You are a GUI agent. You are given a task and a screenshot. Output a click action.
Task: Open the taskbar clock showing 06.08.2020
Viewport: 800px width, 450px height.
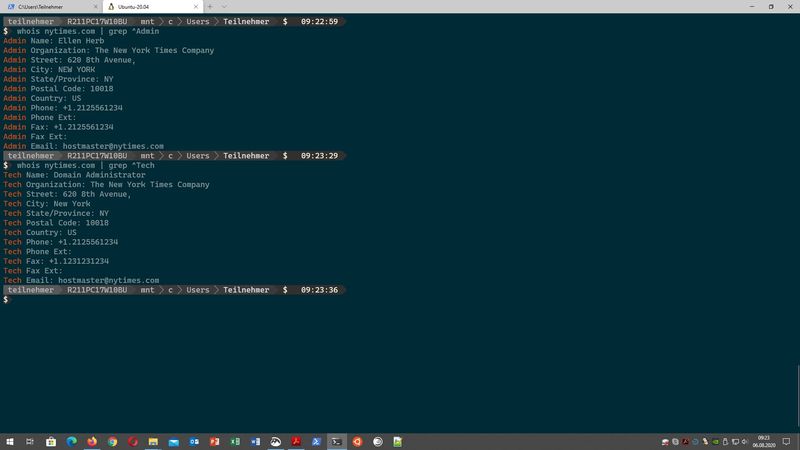(764, 442)
